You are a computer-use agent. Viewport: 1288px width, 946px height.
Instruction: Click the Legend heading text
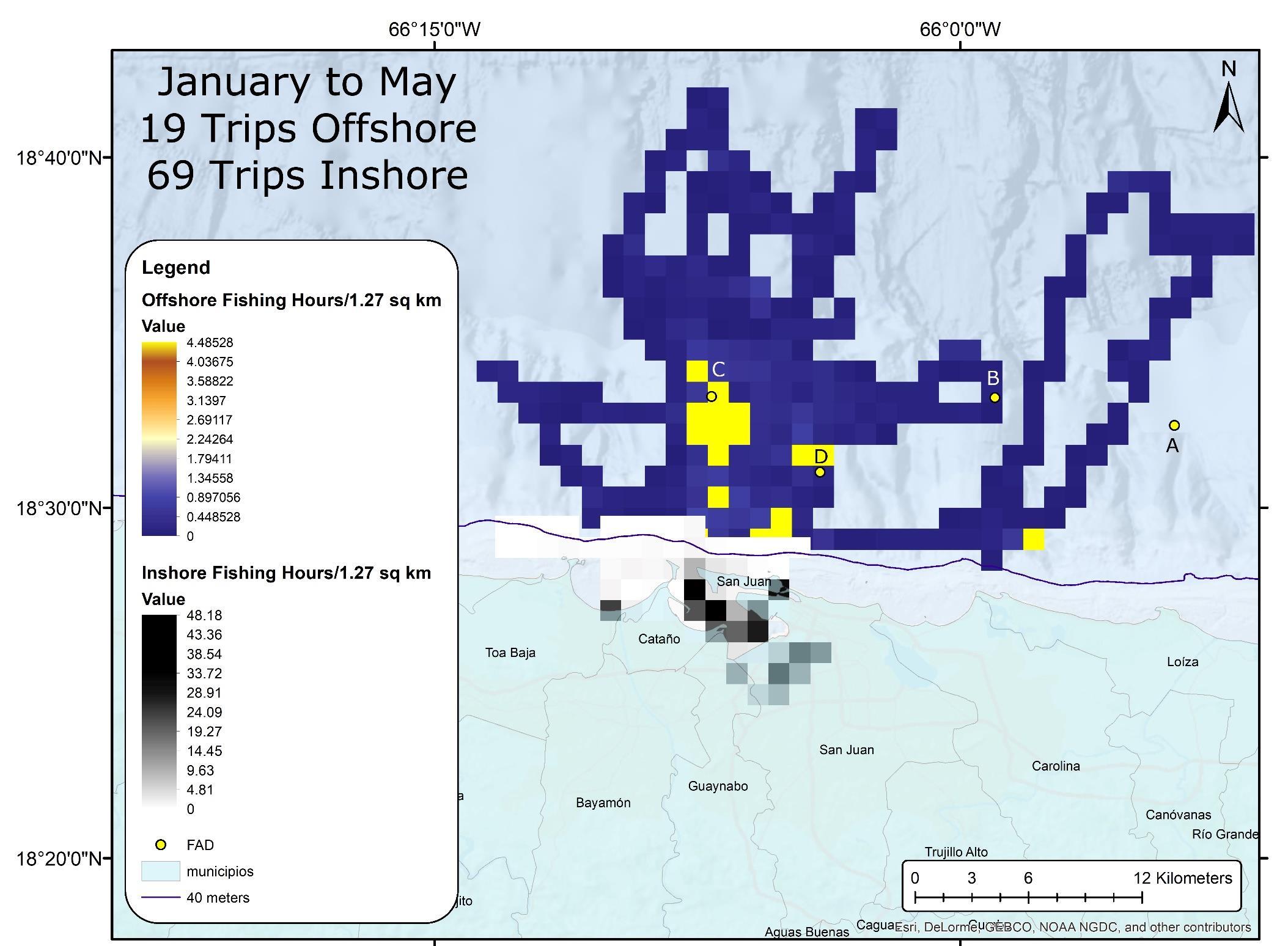[x=176, y=268]
